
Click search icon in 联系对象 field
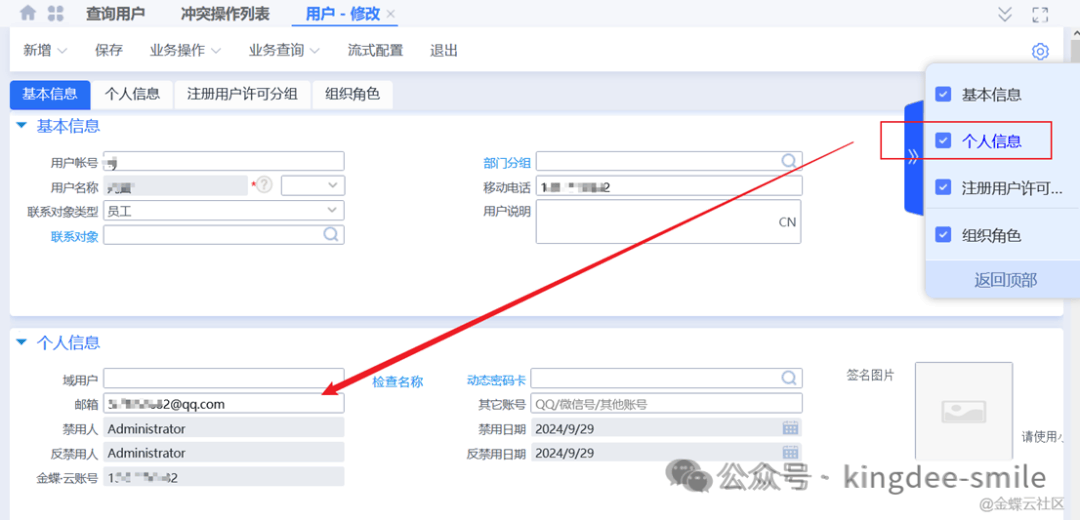point(331,235)
